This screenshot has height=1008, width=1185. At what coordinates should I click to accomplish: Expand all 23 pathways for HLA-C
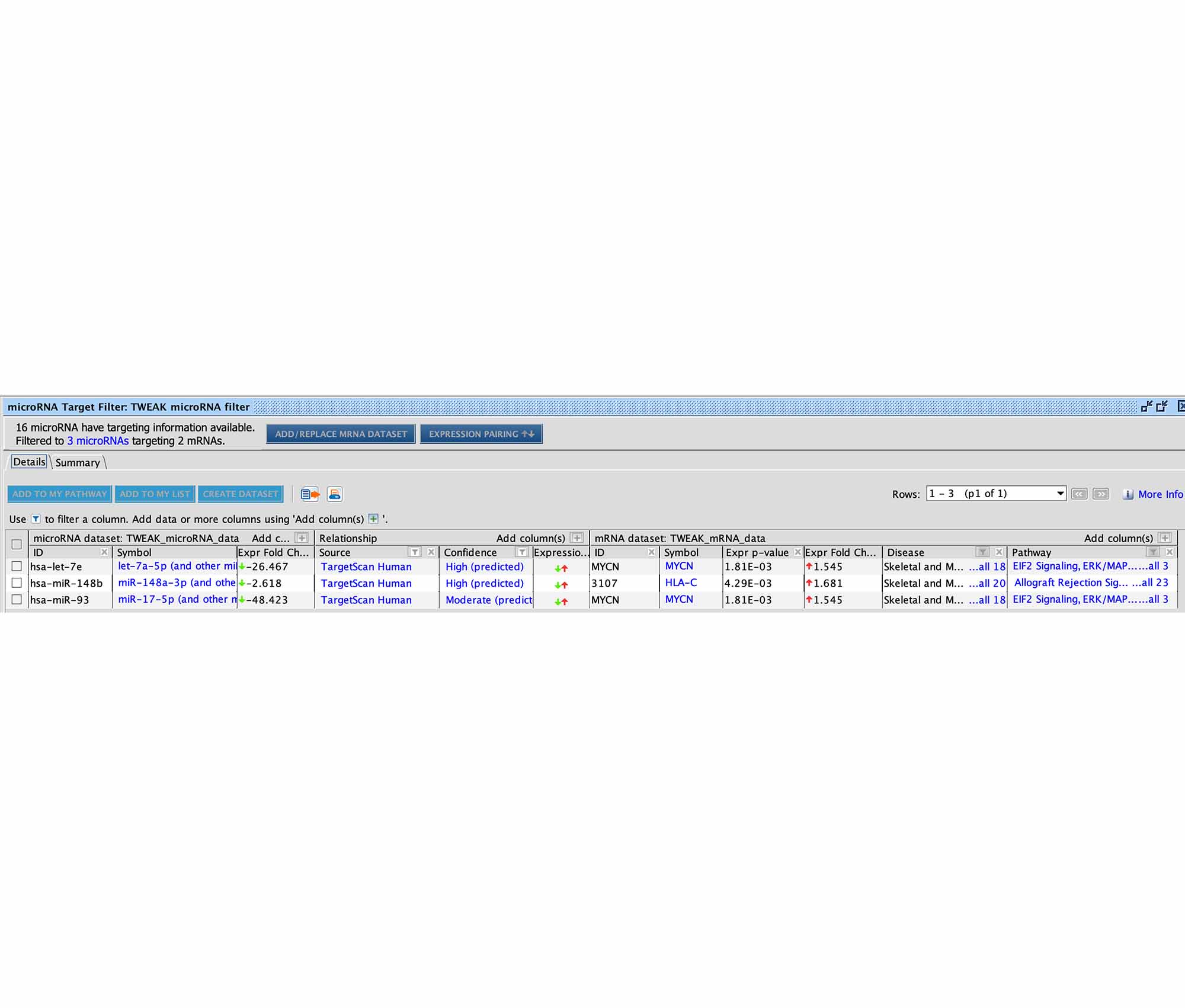(1150, 583)
